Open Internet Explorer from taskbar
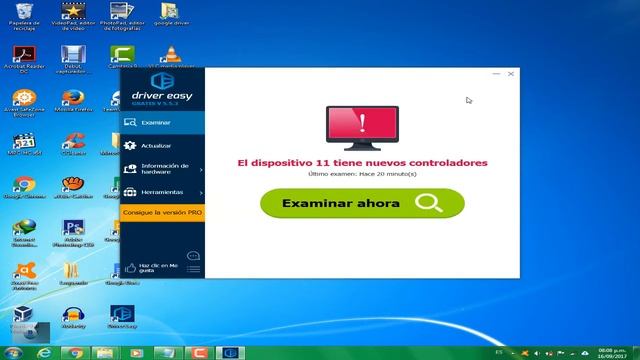 point(44,353)
